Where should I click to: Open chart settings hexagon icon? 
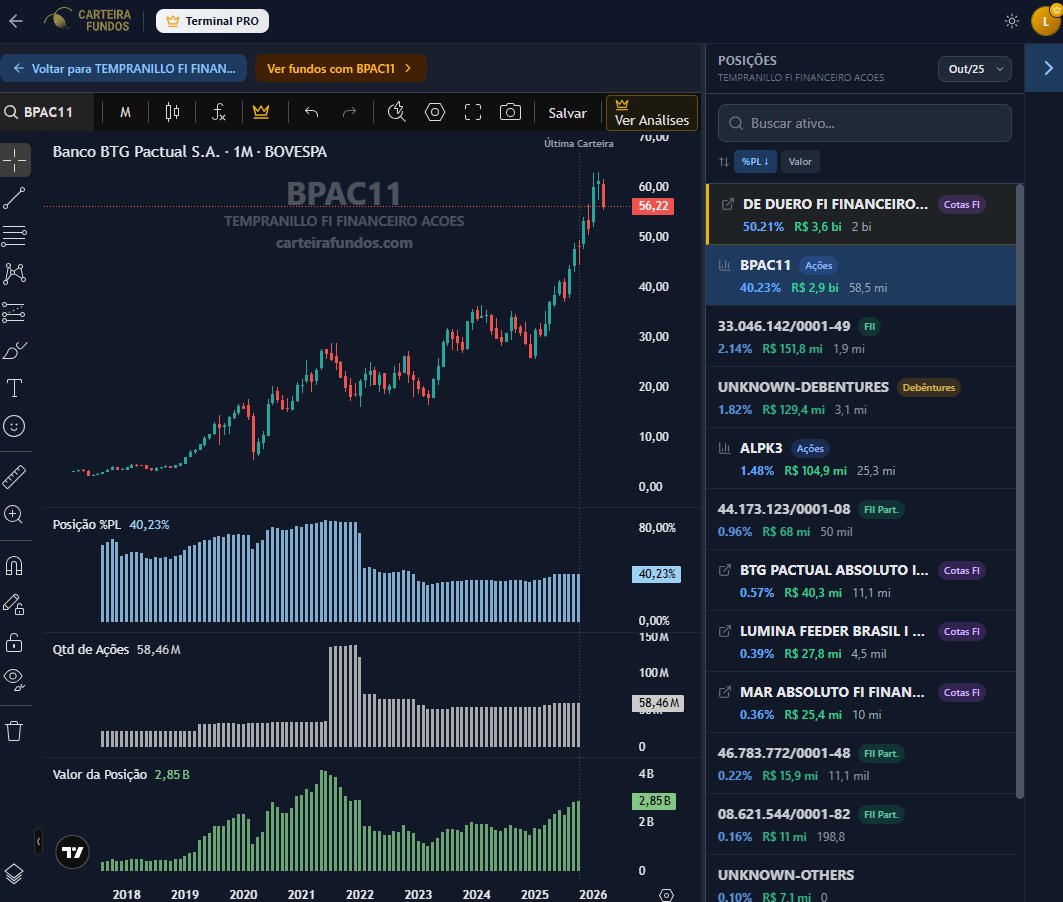click(435, 112)
